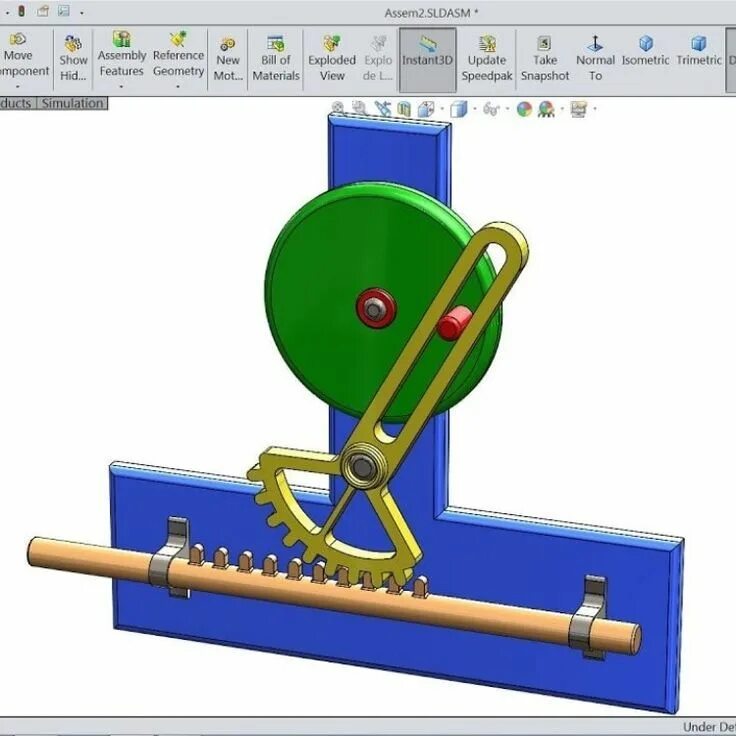
Task: Expand Assembly Features dropdown arrow
Action: [x=121, y=87]
